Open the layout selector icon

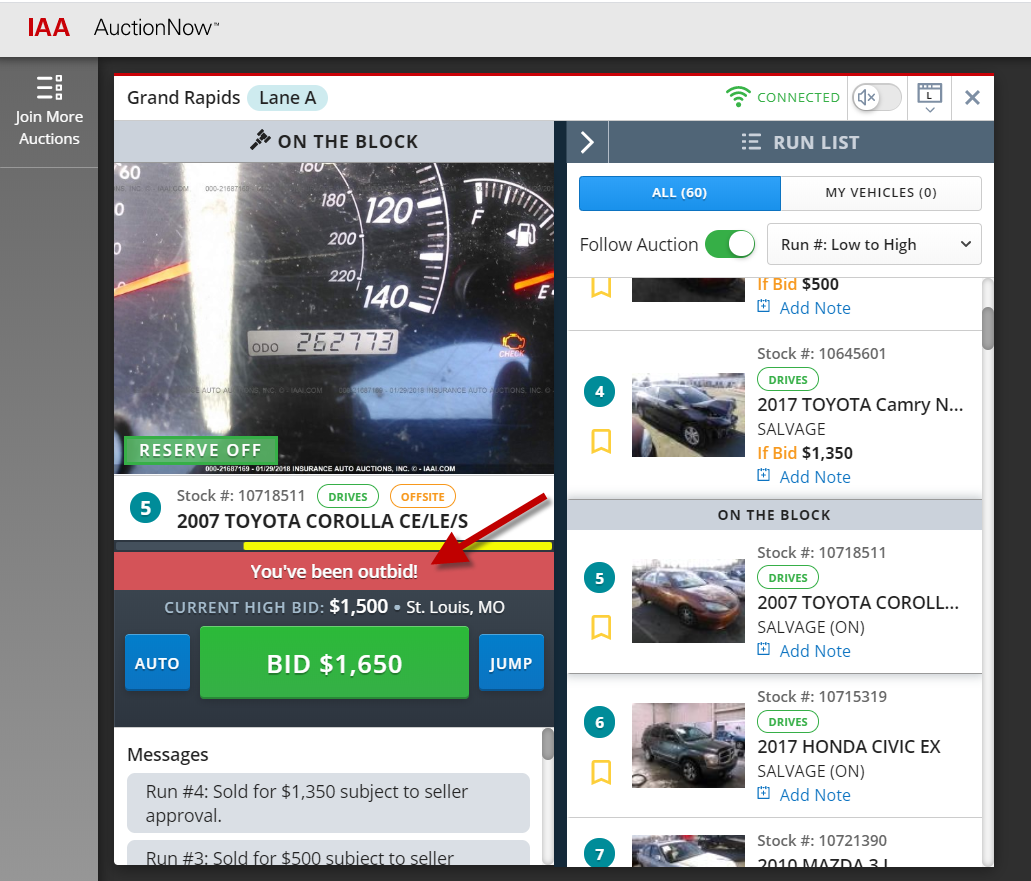tap(929, 97)
